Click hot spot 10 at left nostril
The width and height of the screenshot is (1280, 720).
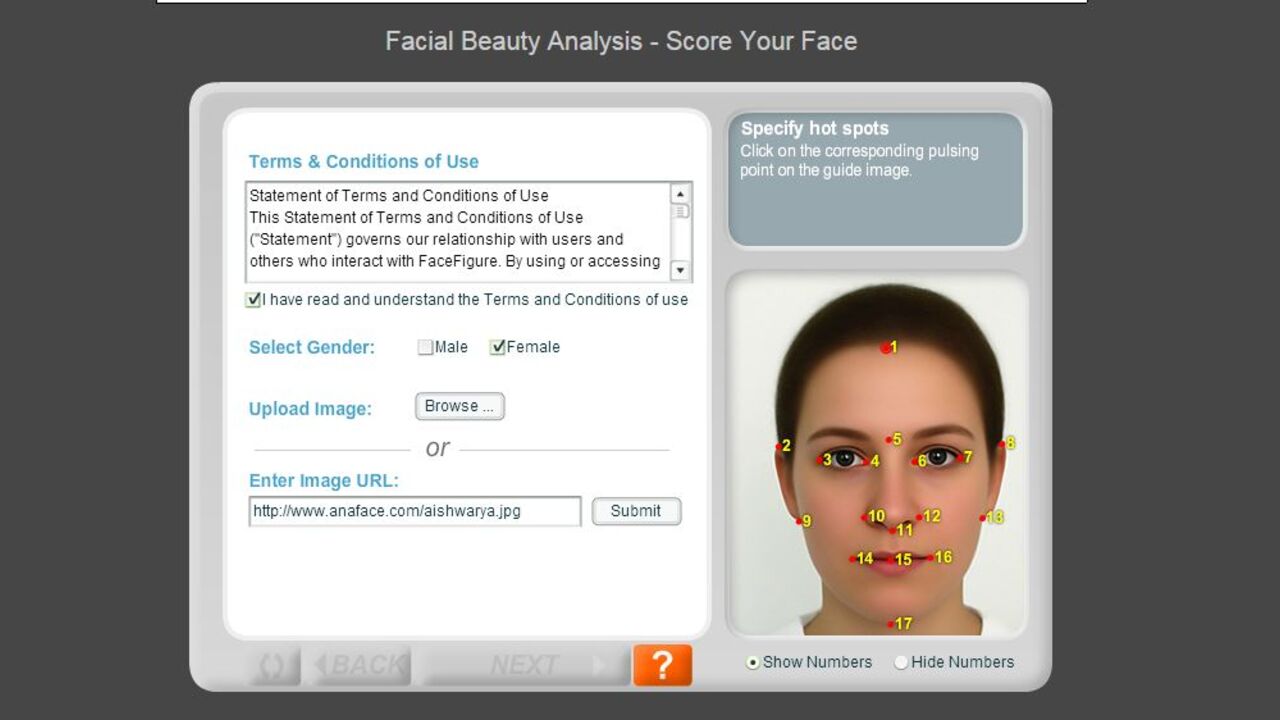click(865, 517)
